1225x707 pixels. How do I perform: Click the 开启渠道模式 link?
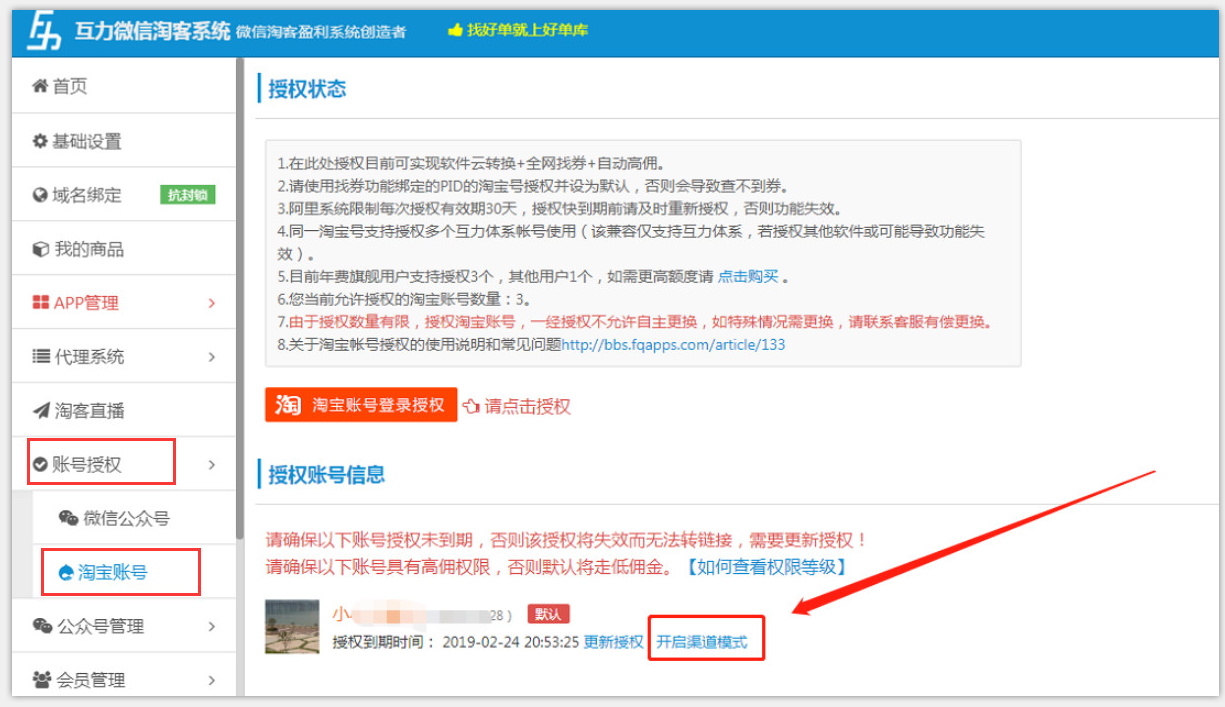point(702,642)
